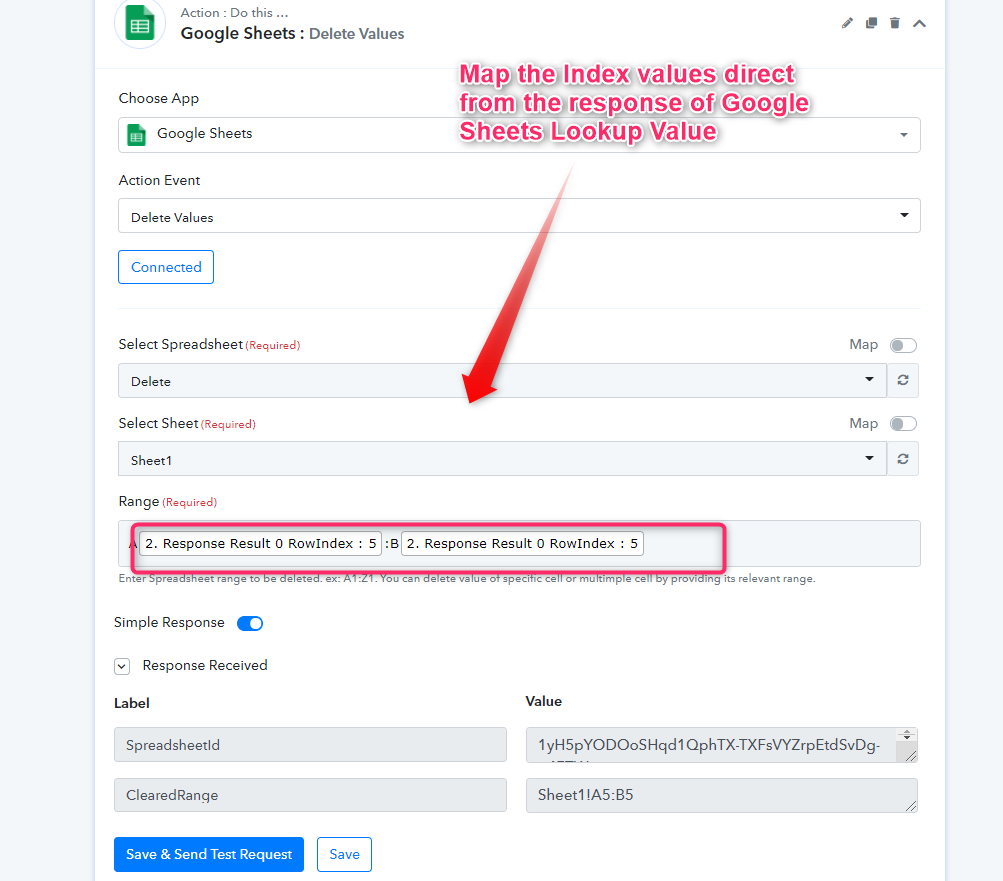Click first Response Result 0 RowIndex tag
Screen dimensions: 1003x881
[260, 543]
